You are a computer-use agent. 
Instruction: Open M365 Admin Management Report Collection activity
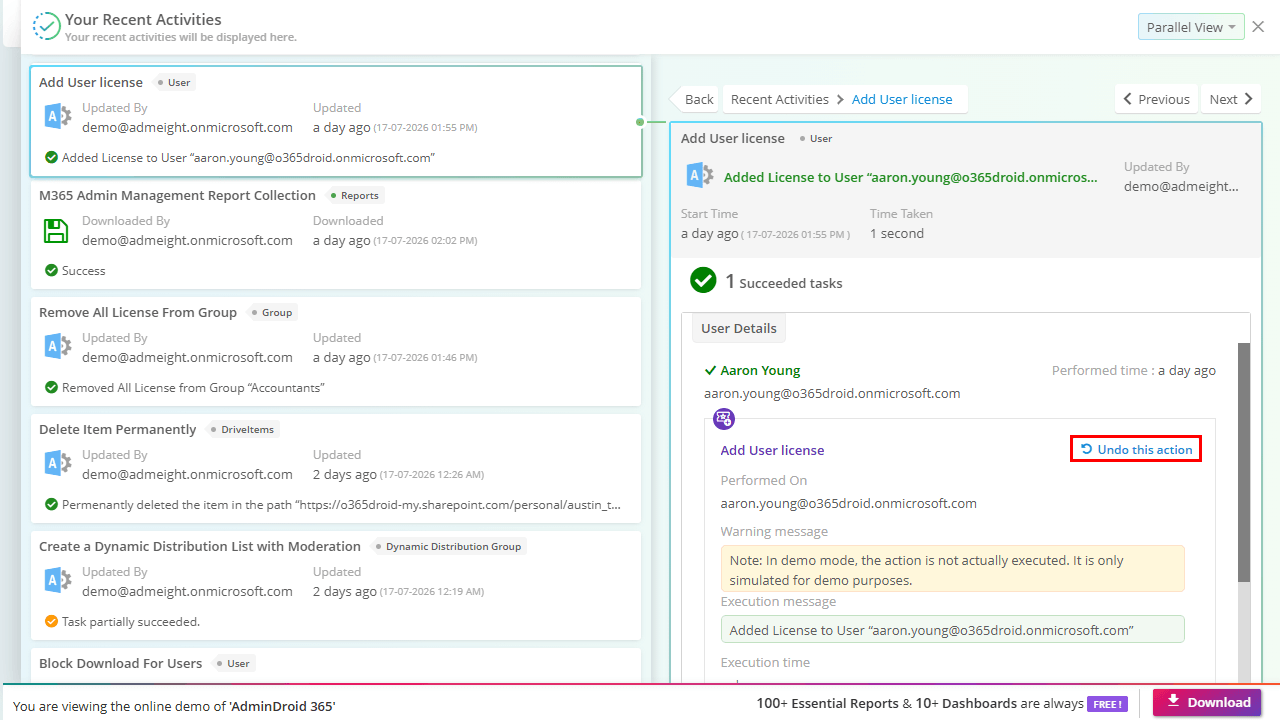coord(336,236)
